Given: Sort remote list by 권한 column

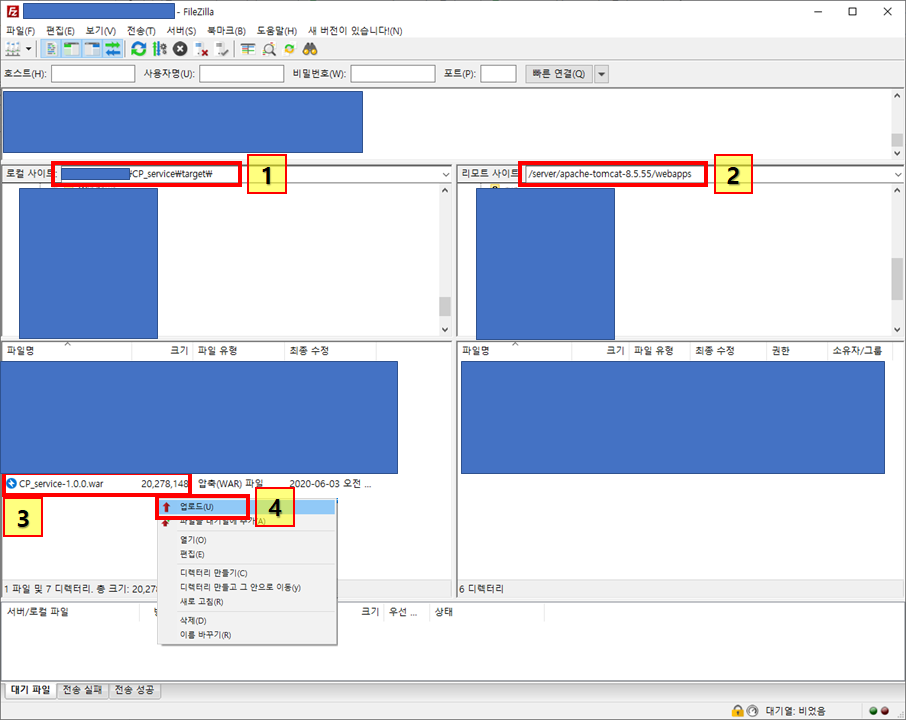Looking at the screenshot, I should click(797, 350).
